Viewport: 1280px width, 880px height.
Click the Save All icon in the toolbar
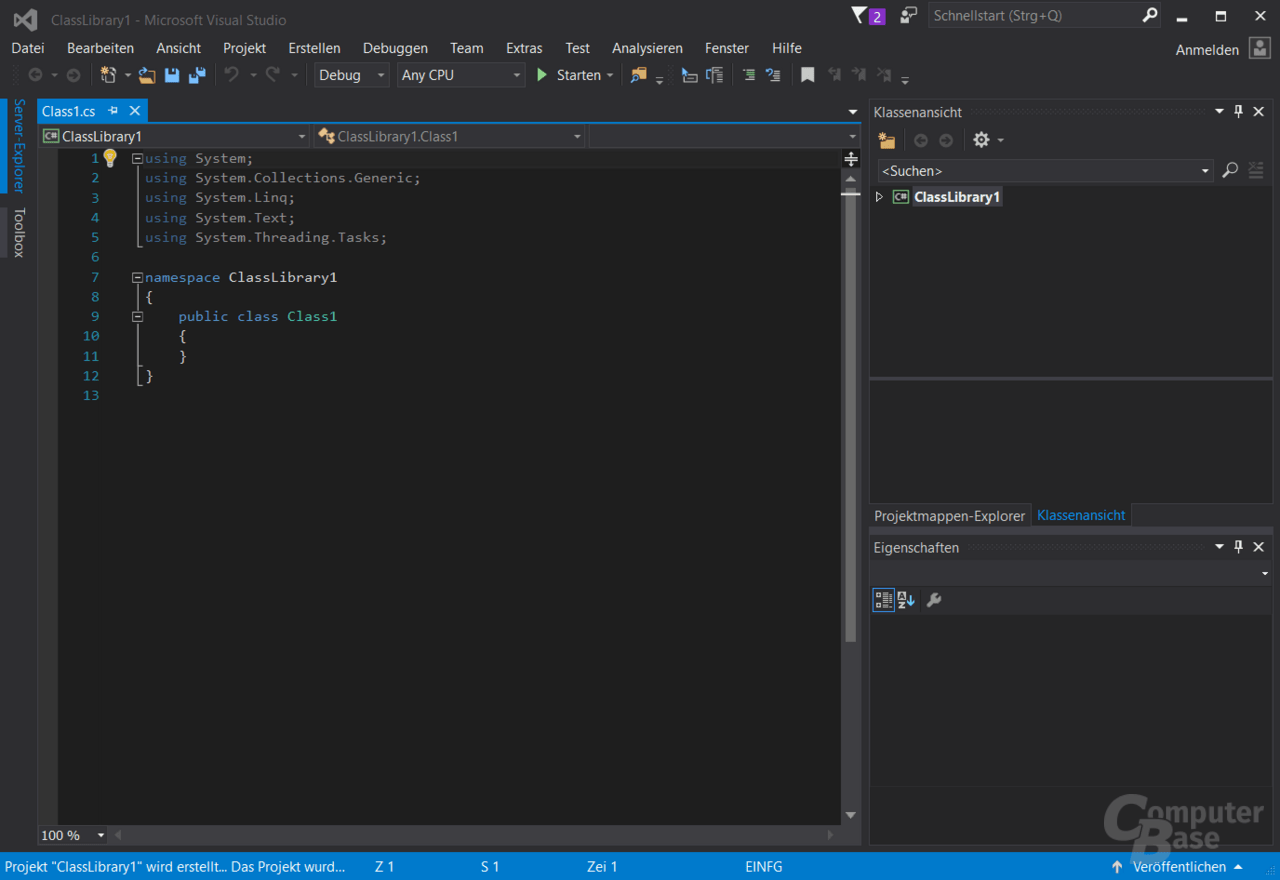click(197, 74)
